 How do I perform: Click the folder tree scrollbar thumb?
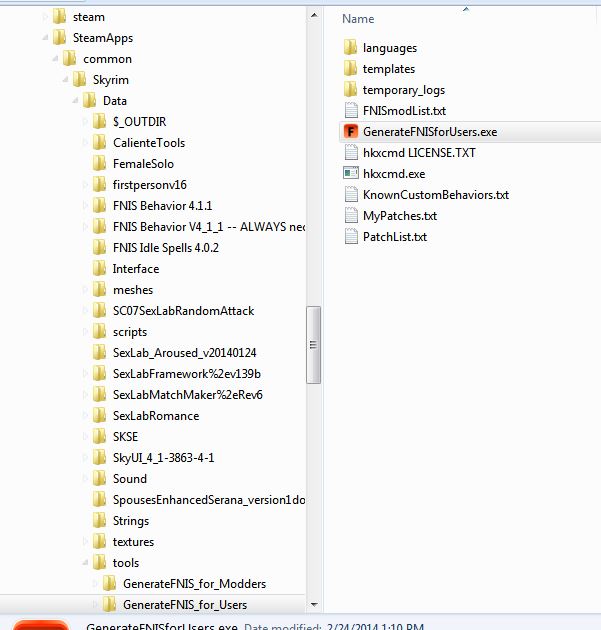313,345
